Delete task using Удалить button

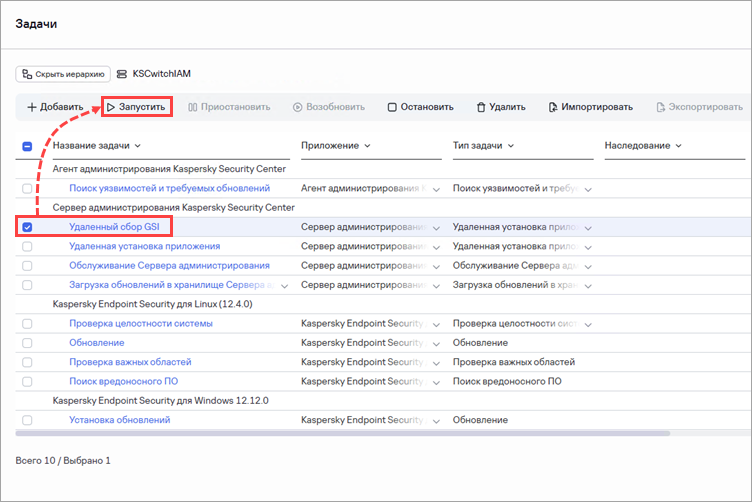click(x=501, y=107)
